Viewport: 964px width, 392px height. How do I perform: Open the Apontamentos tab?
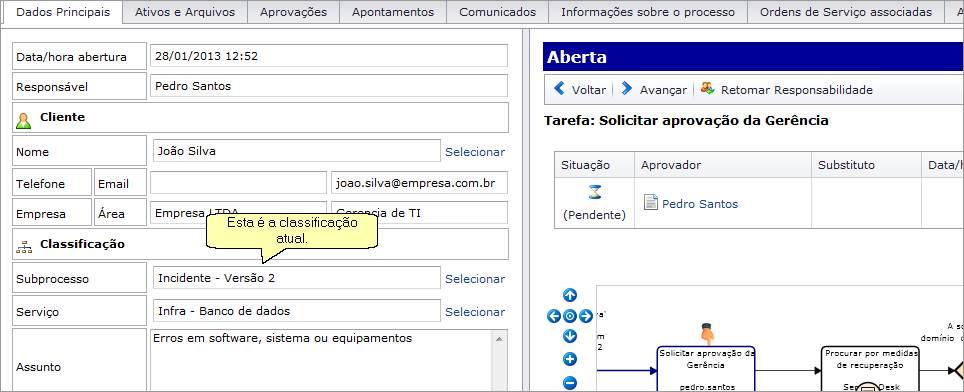[393, 12]
